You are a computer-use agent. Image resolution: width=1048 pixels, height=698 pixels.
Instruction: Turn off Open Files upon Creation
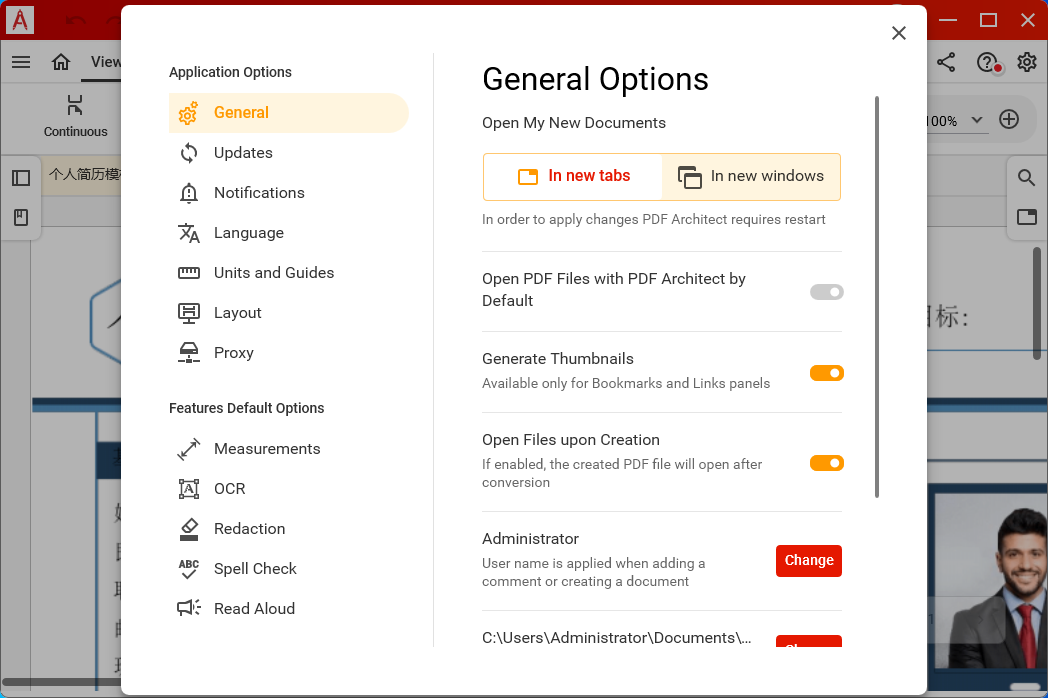826,463
